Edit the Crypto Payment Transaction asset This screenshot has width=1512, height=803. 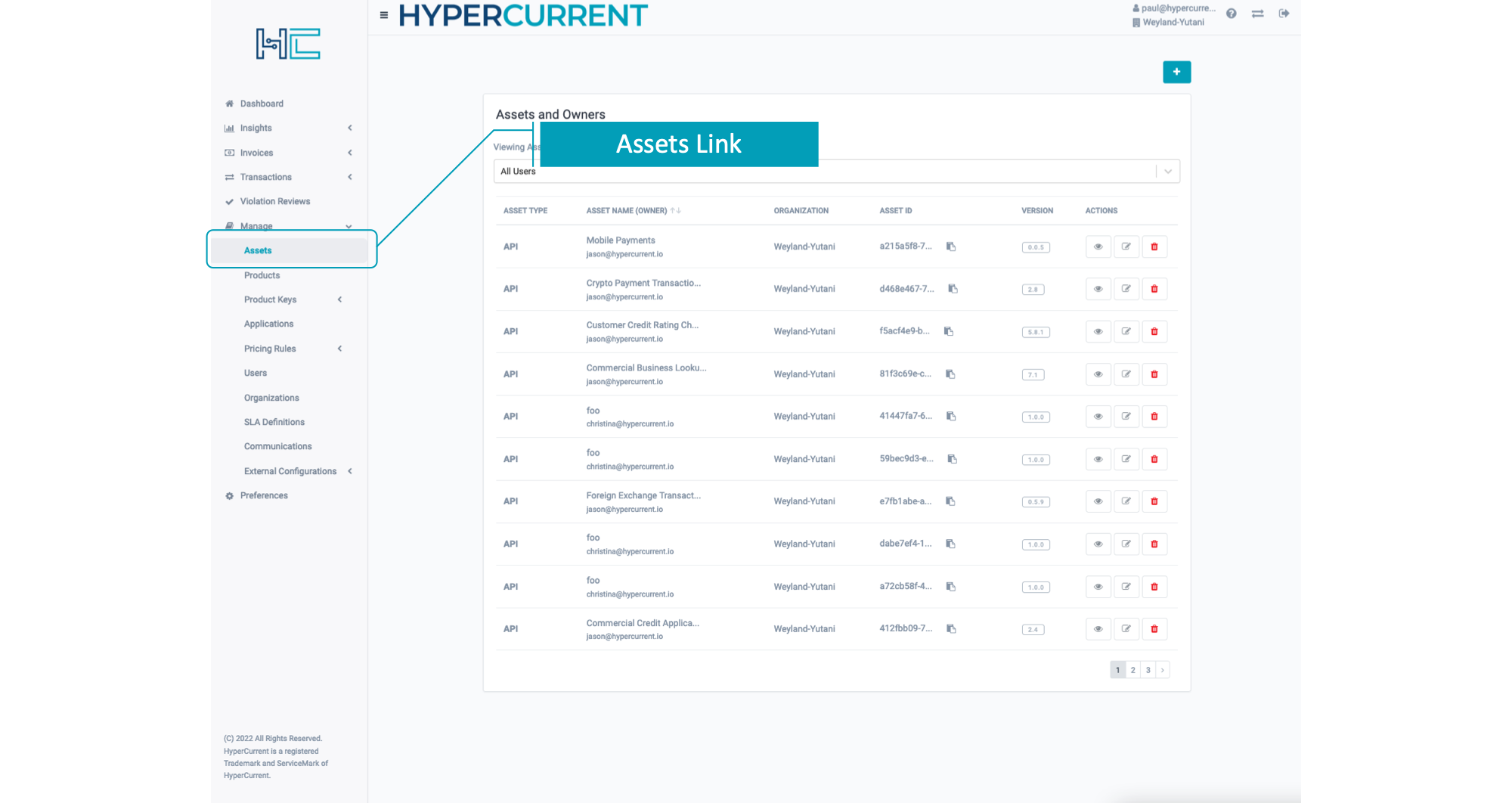pos(1126,289)
